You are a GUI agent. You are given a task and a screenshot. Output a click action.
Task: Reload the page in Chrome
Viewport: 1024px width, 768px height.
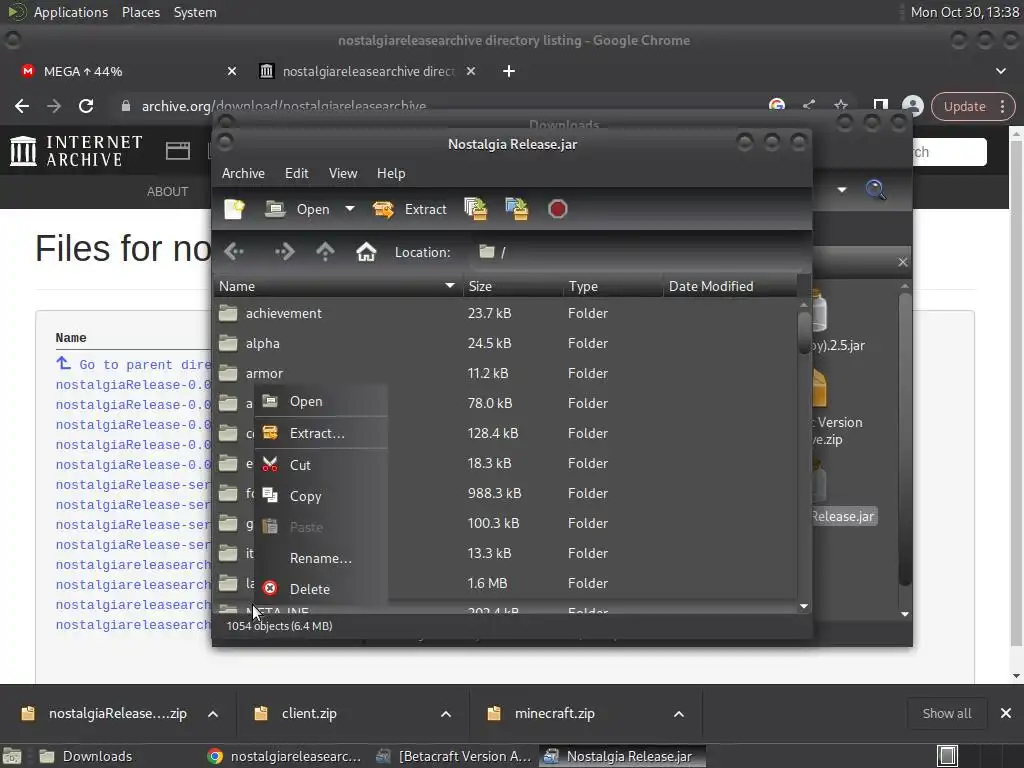pos(86,106)
